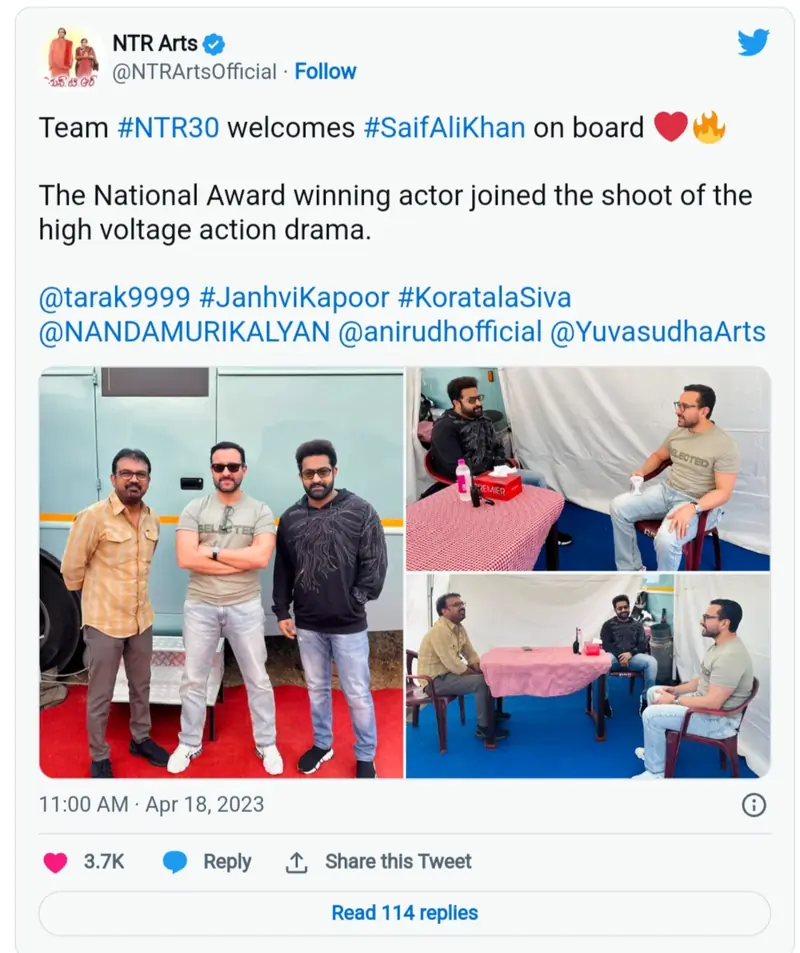This screenshot has width=800, height=953.
Task: Visit the @YuvasudhaArts mention
Action: pyautogui.click(x=658, y=332)
